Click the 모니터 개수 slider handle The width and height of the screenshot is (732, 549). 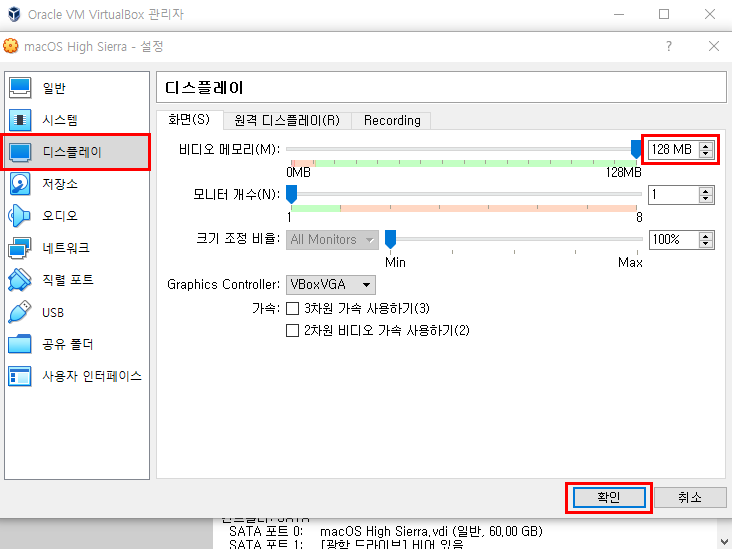(291, 194)
